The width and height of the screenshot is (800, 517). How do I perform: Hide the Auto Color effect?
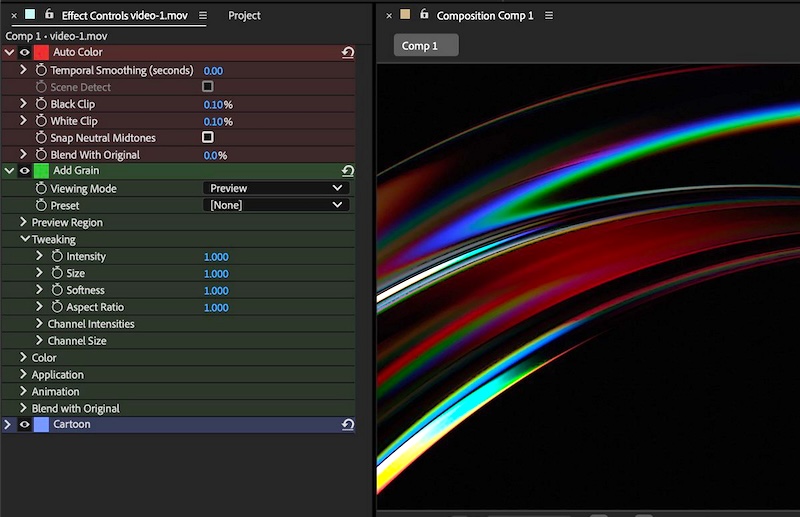[24, 52]
